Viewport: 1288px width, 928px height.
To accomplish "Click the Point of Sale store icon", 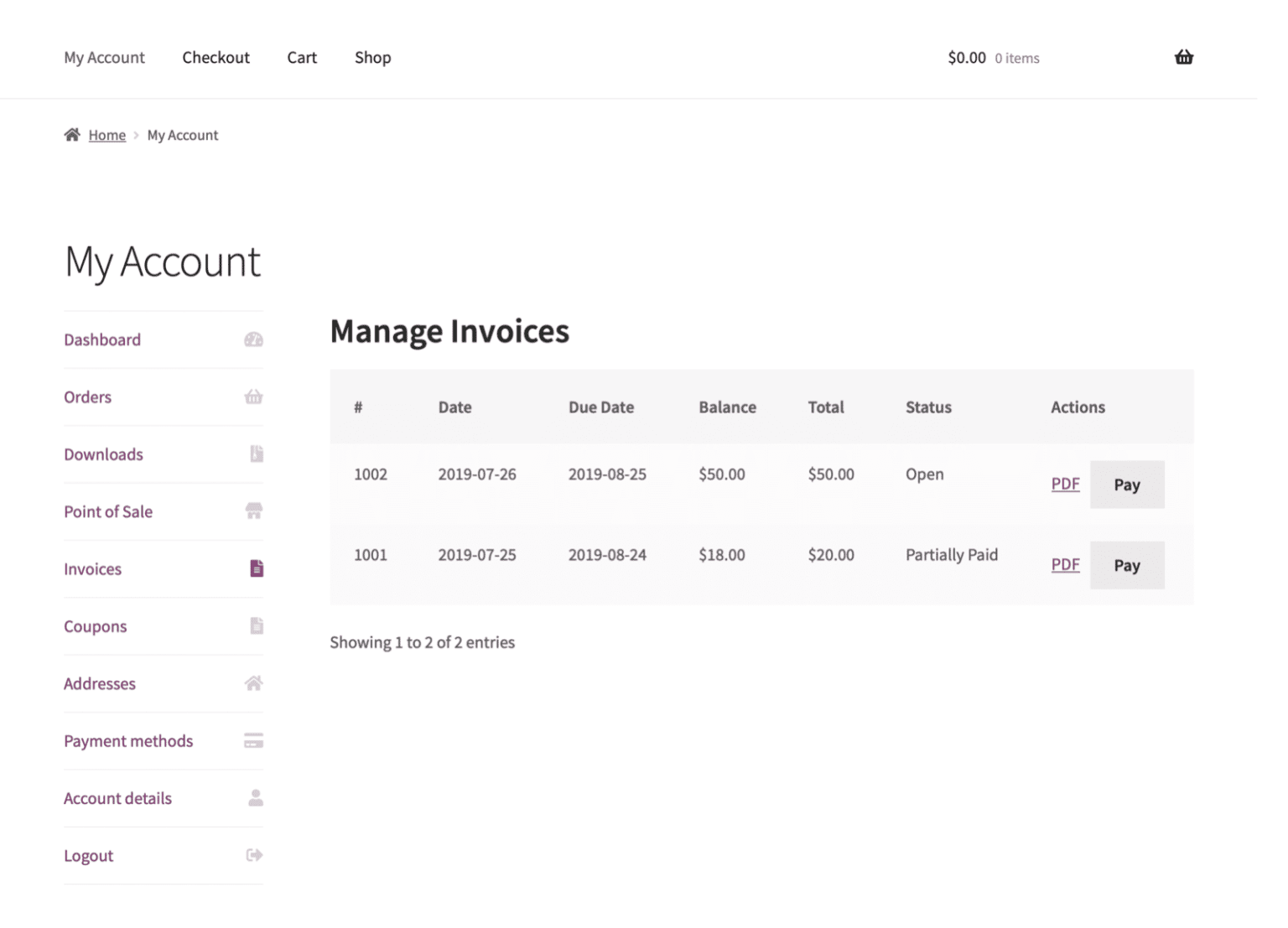I will coord(254,511).
